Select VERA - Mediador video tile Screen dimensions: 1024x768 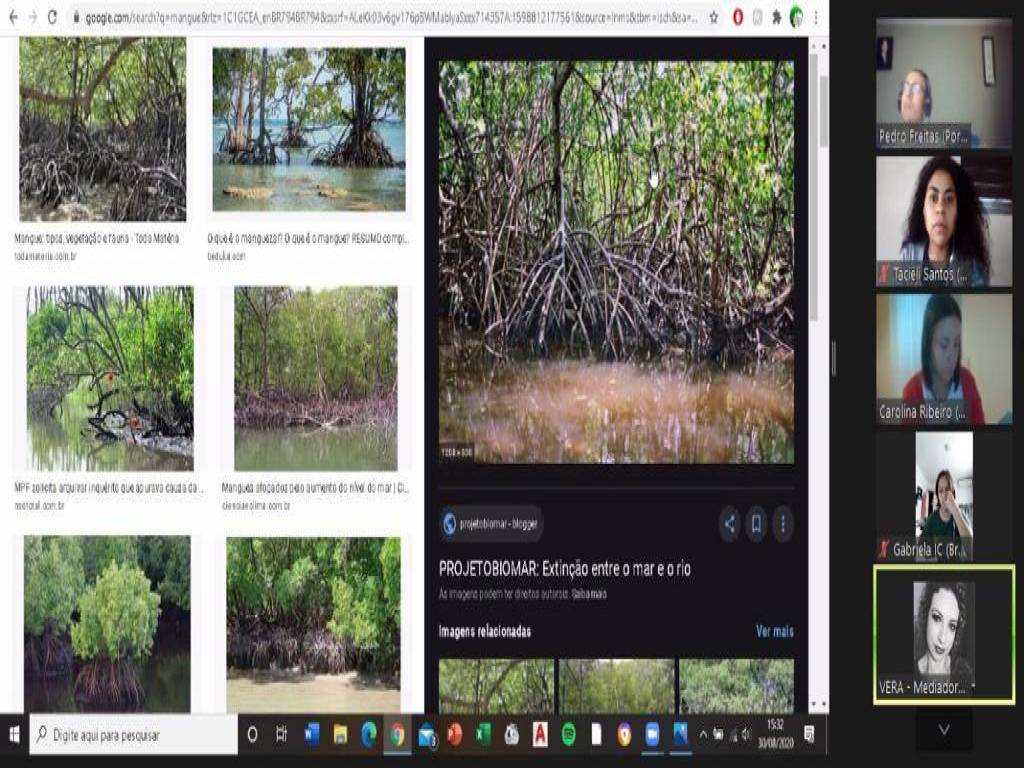coord(943,635)
